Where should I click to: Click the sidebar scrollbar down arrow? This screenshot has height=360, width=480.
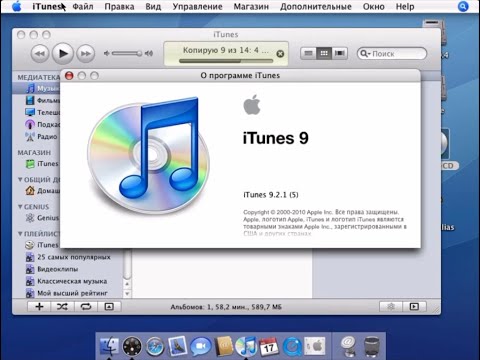click(127, 294)
